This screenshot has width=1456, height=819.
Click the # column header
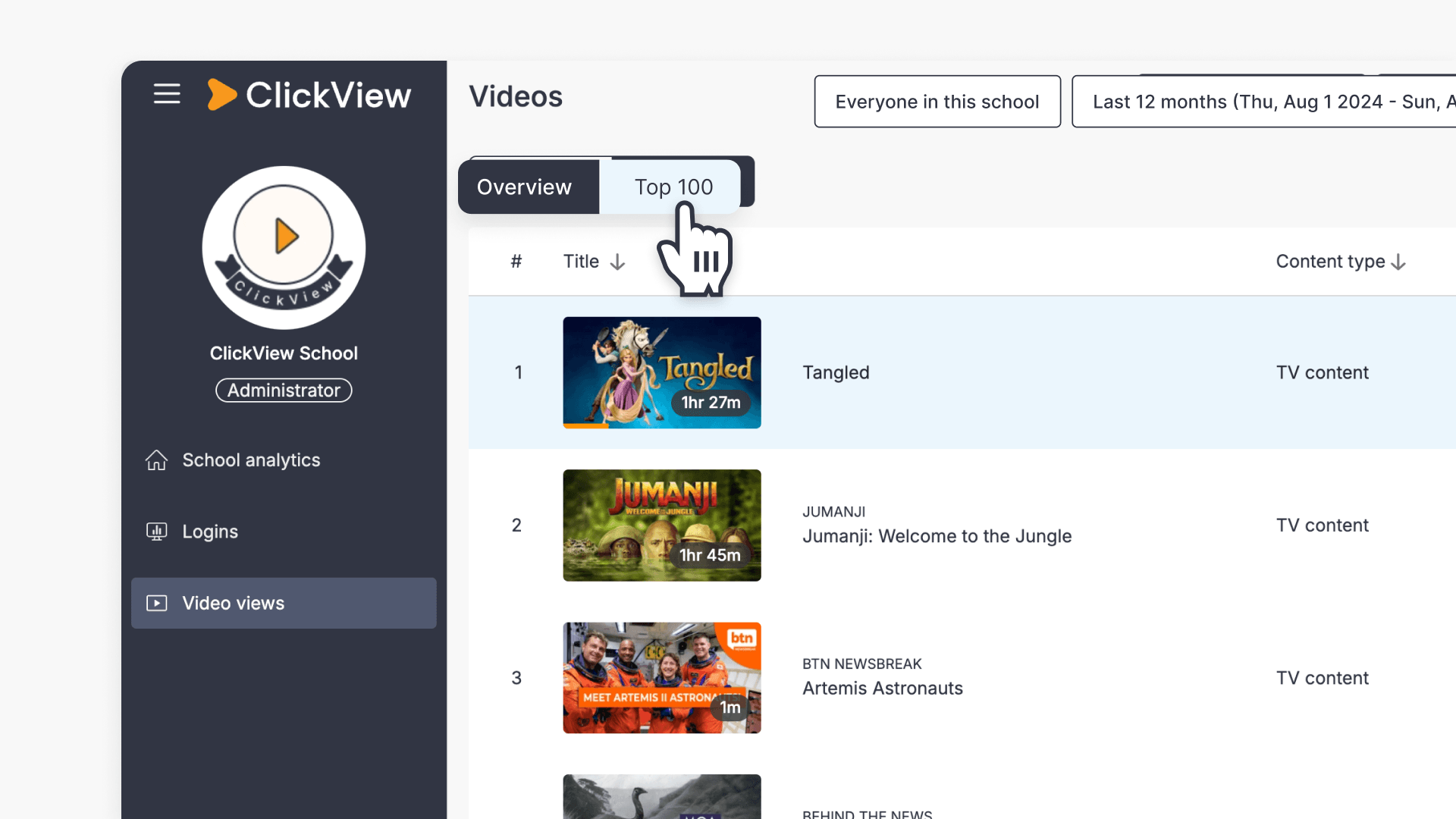(516, 262)
